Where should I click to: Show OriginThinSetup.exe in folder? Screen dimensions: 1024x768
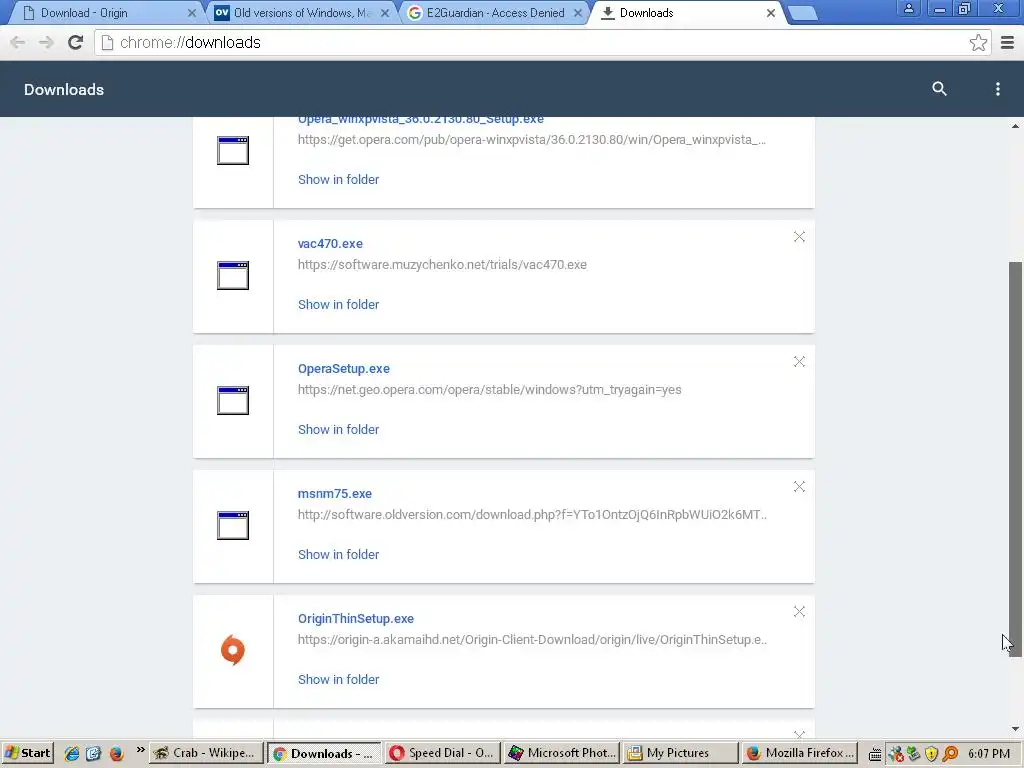point(338,679)
